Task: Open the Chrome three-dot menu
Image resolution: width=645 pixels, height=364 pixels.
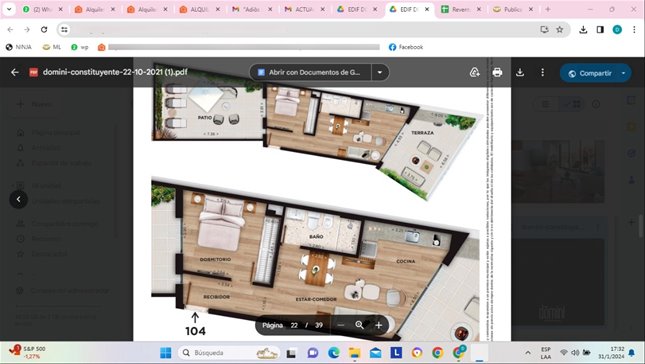Action: [634, 30]
